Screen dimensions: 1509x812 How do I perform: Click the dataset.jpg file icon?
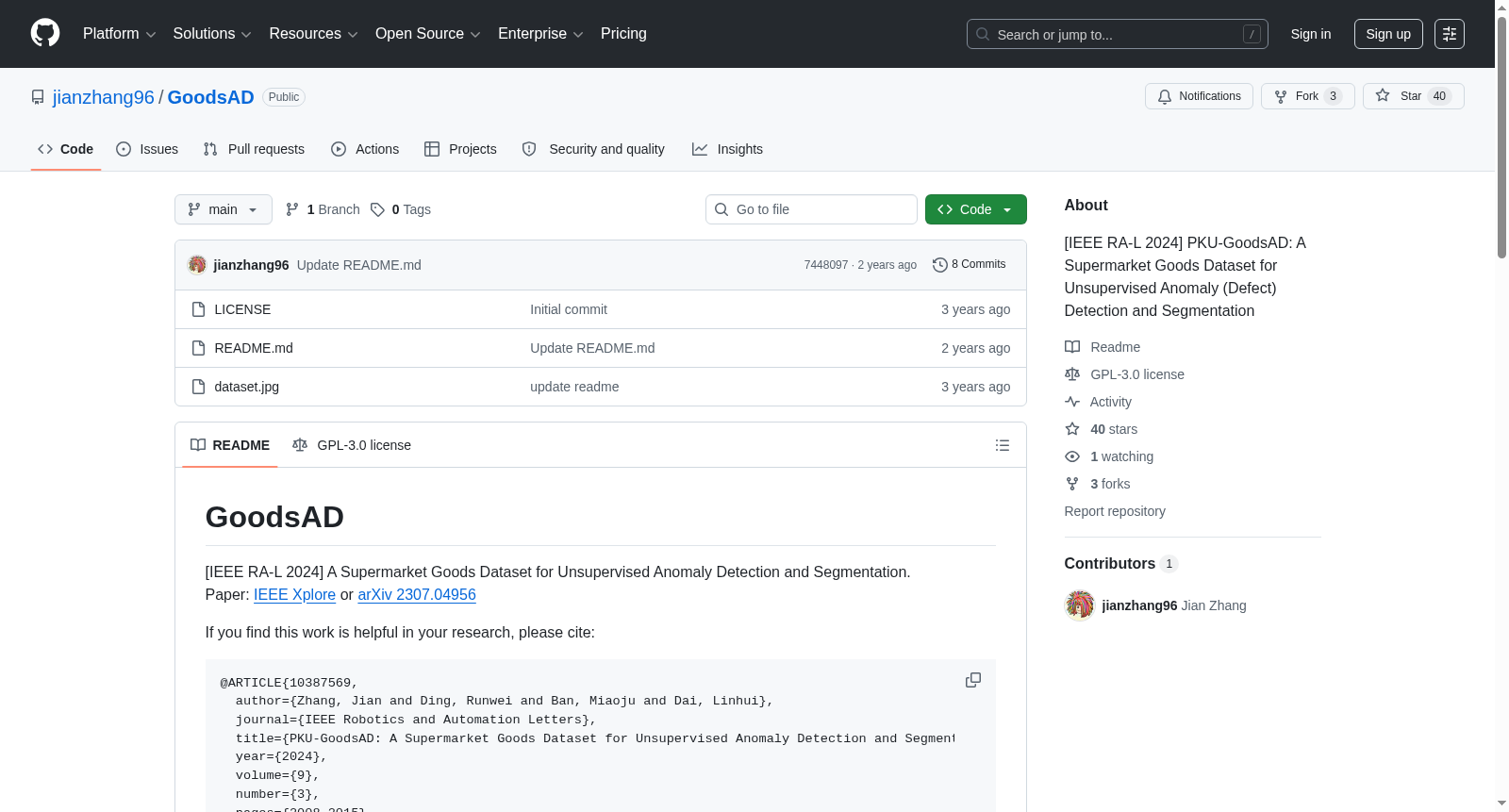tap(198, 387)
